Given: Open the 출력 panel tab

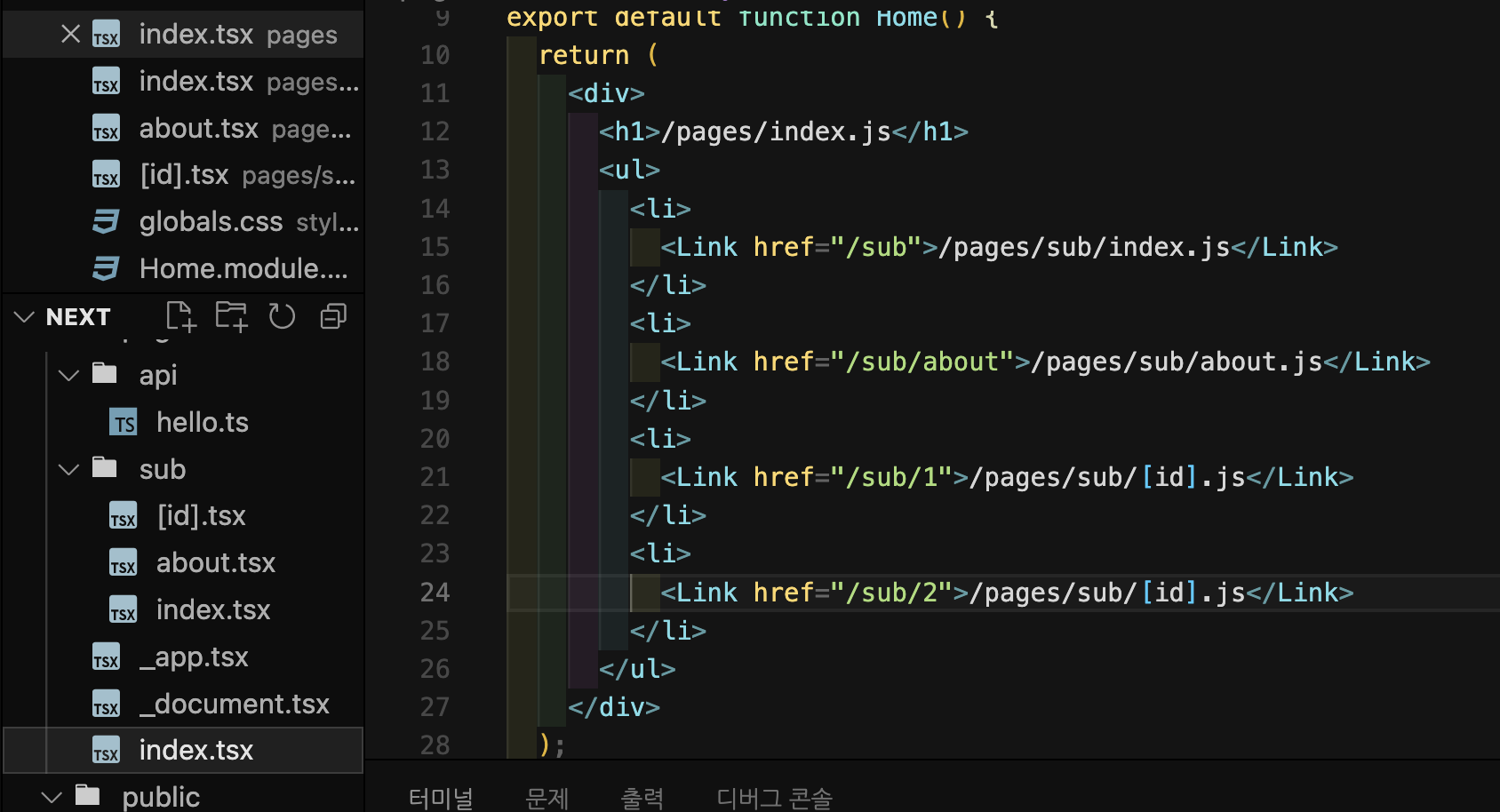Looking at the screenshot, I should tap(642, 798).
